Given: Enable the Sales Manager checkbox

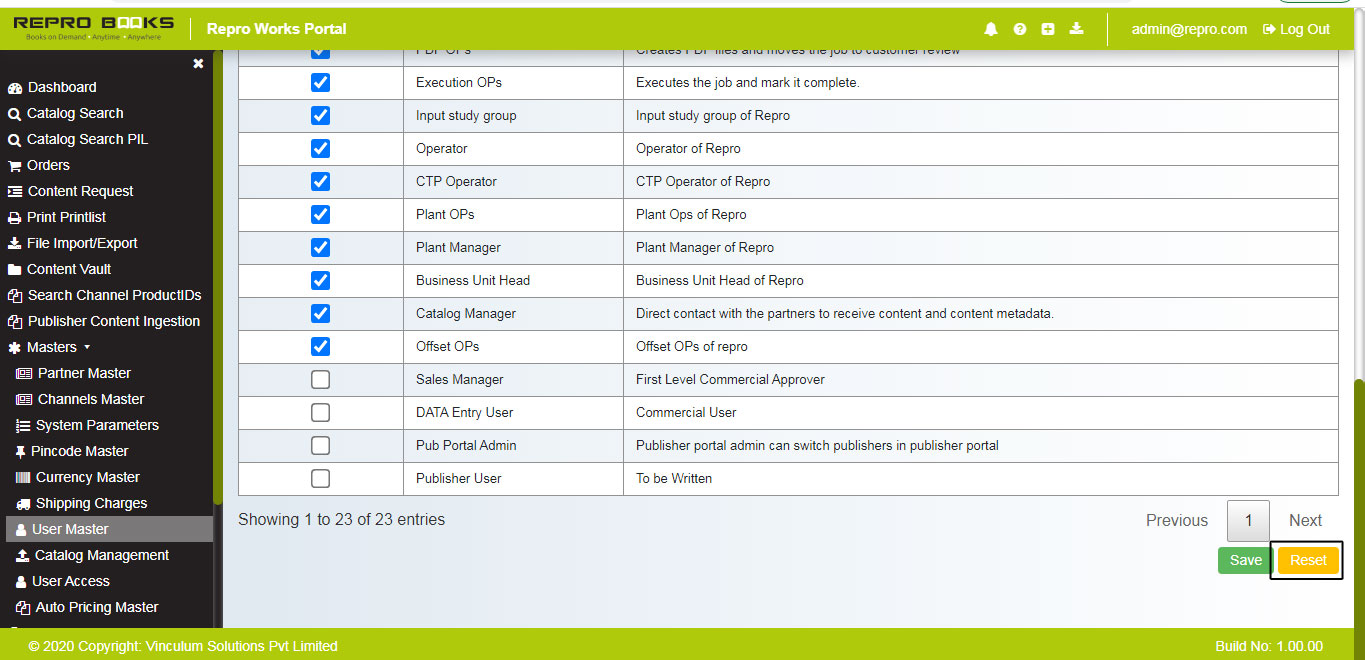Looking at the screenshot, I should 320,379.
